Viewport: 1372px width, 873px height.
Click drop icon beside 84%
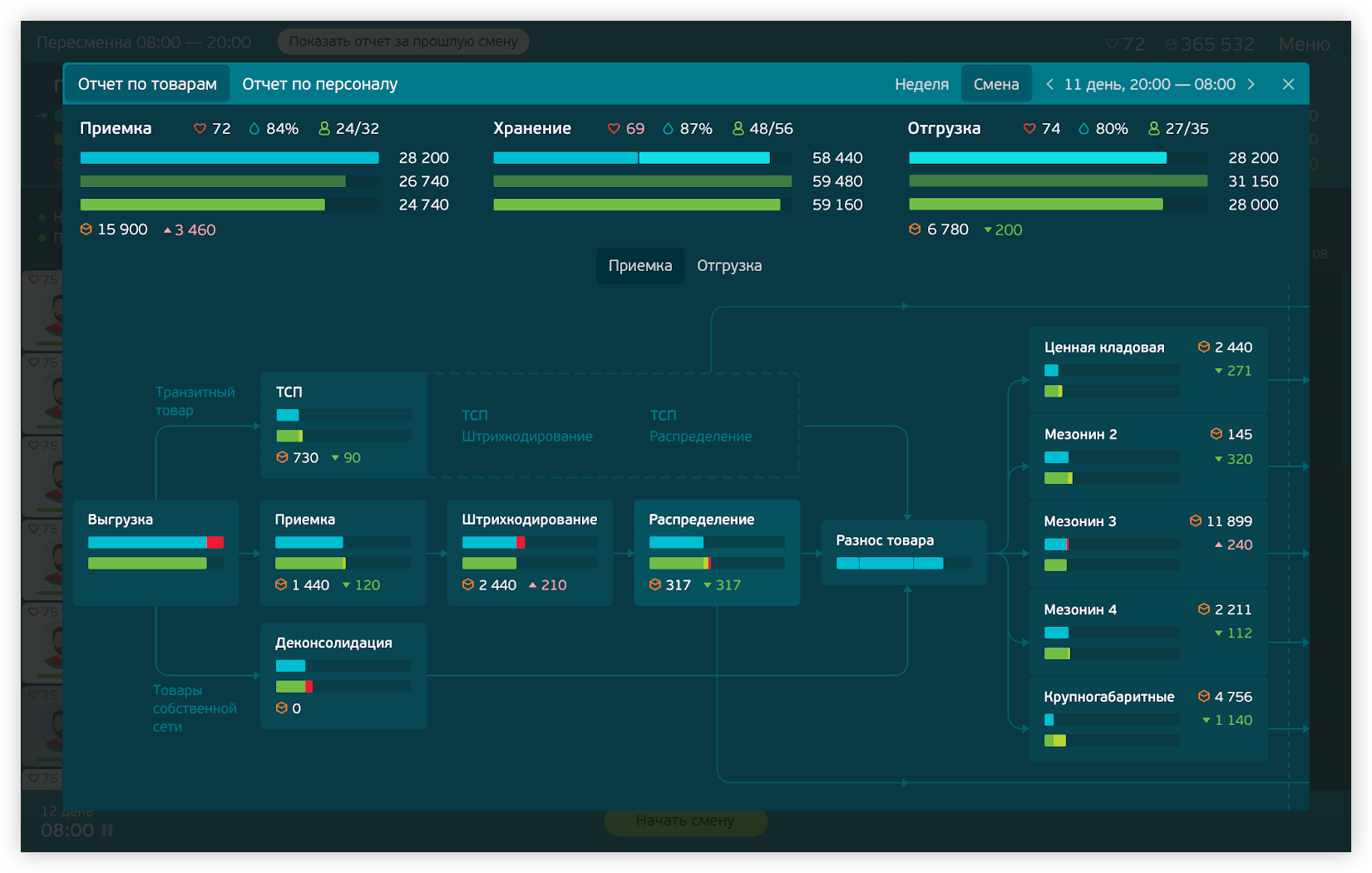pos(254,129)
